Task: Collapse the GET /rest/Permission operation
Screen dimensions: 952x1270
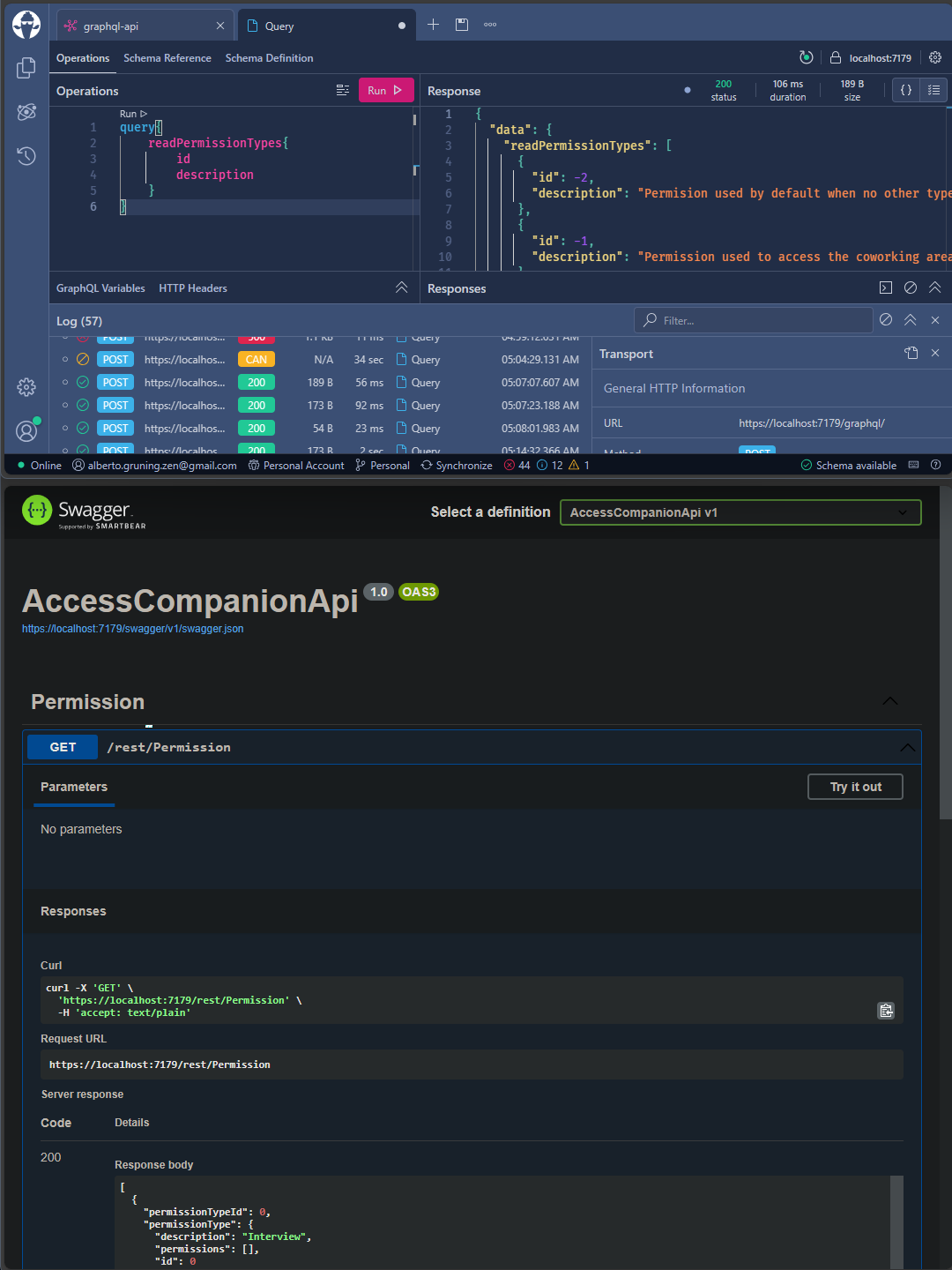Action: point(907,747)
